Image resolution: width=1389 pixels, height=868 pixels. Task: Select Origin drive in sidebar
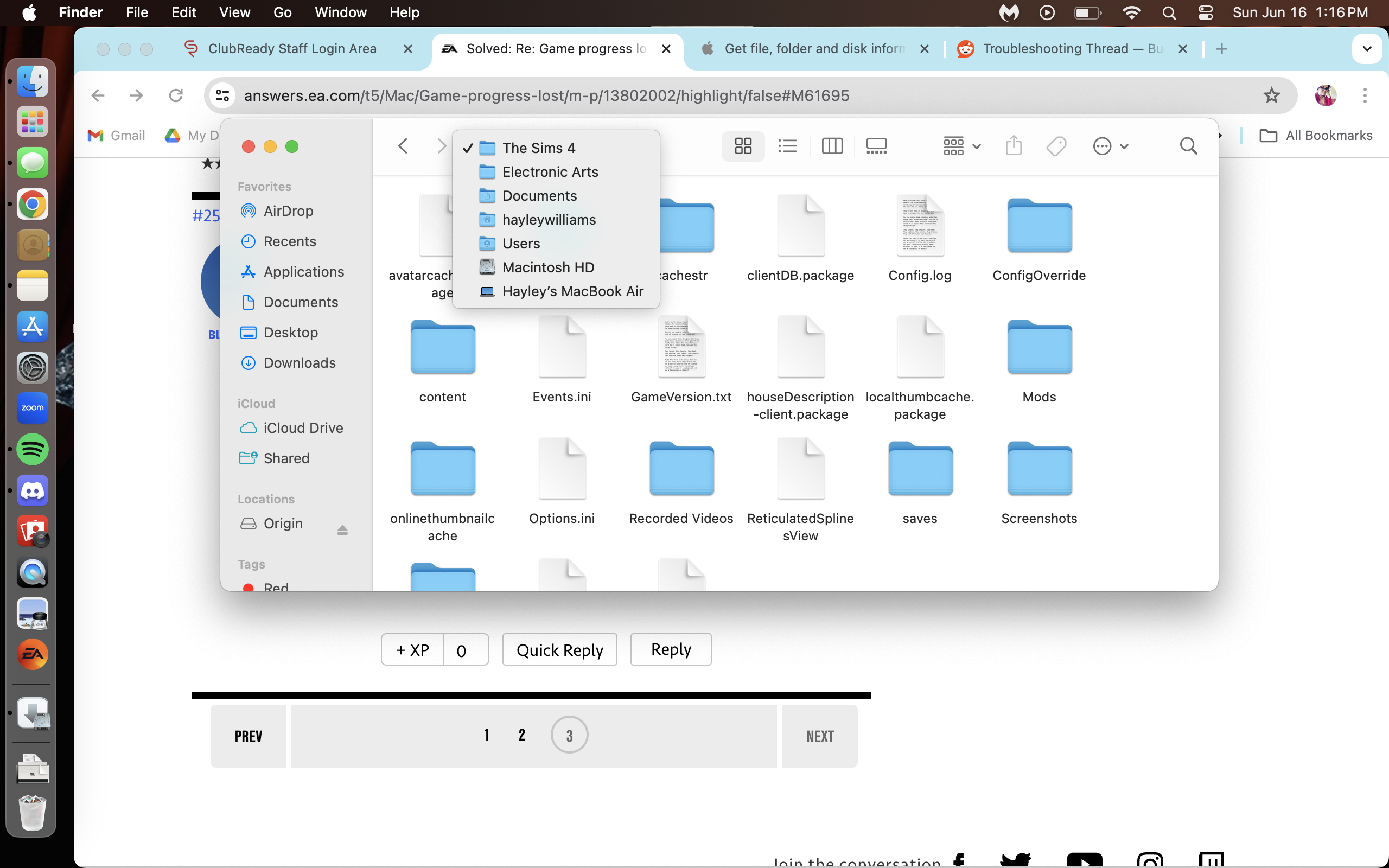coord(283,524)
